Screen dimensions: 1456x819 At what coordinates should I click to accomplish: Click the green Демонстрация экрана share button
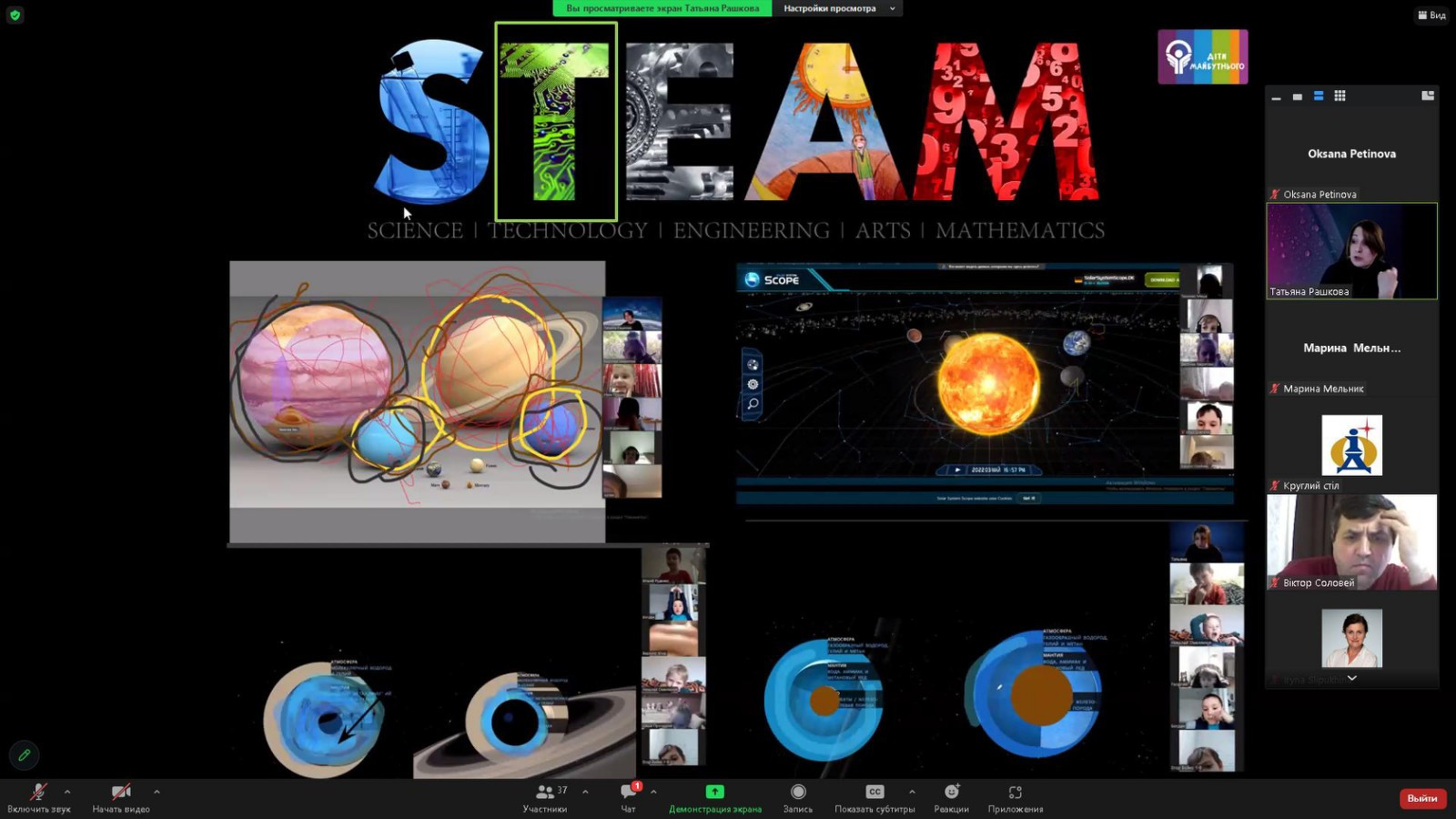pyautogui.click(x=715, y=798)
